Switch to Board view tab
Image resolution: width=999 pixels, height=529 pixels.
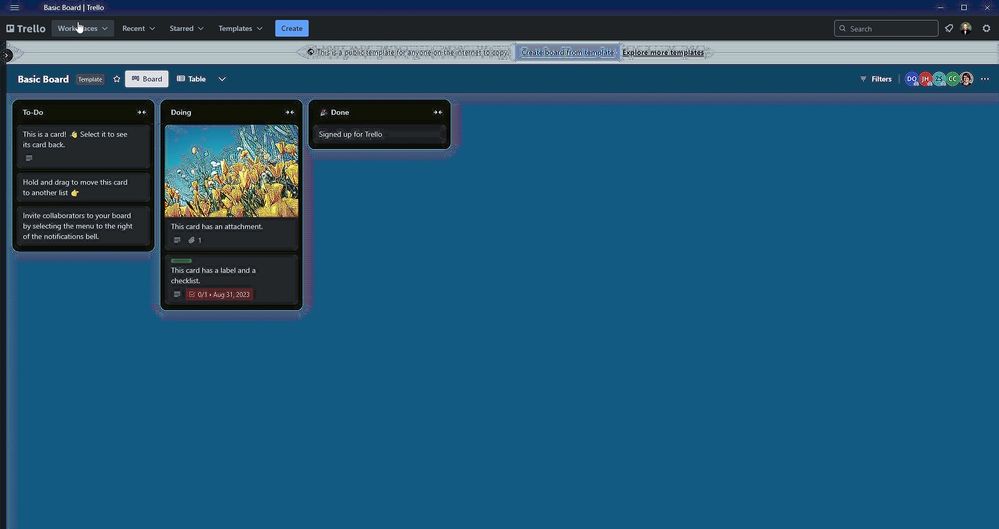tap(147, 79)
